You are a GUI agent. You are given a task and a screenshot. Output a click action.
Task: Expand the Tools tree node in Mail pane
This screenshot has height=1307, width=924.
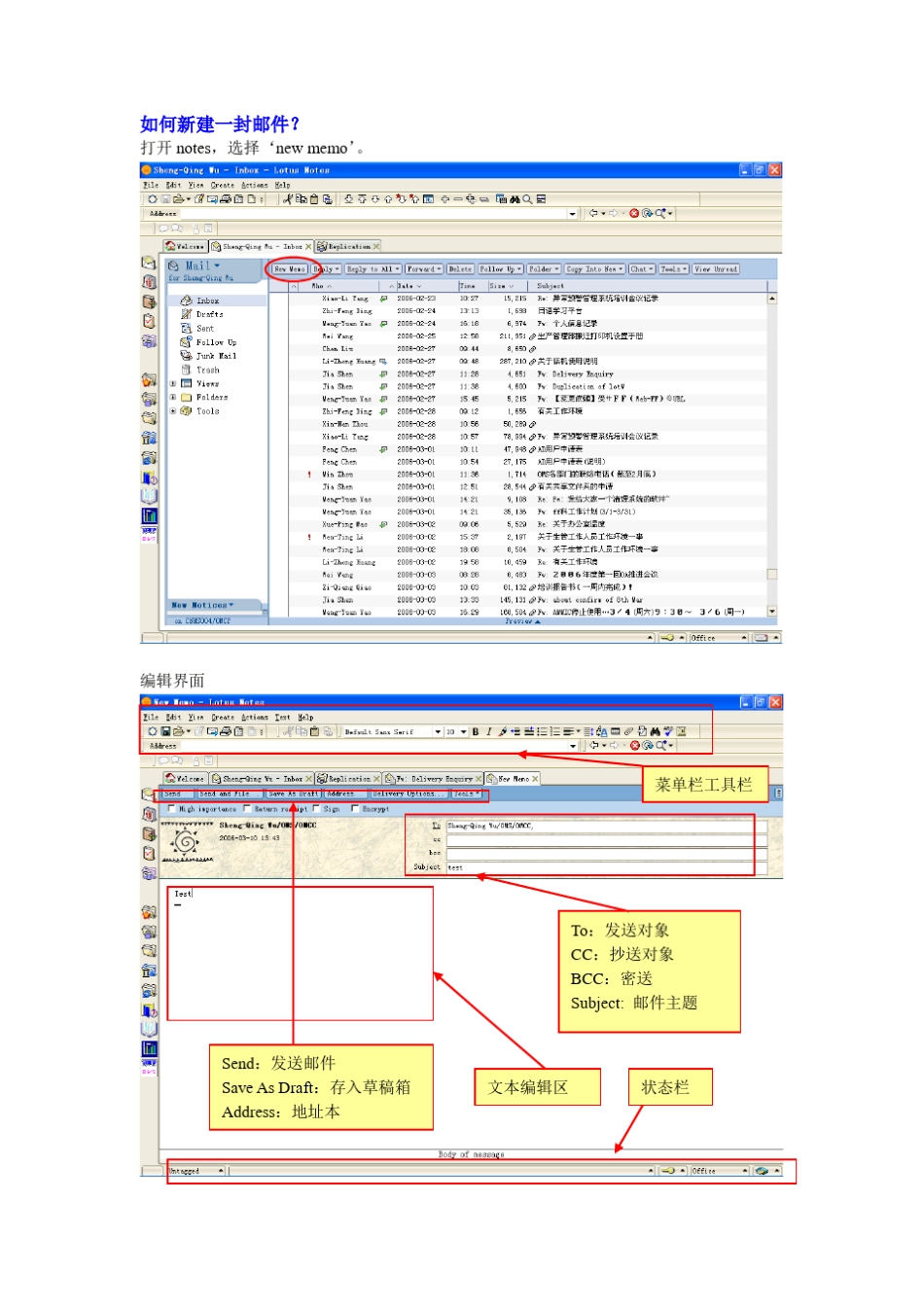click(173, 411)
